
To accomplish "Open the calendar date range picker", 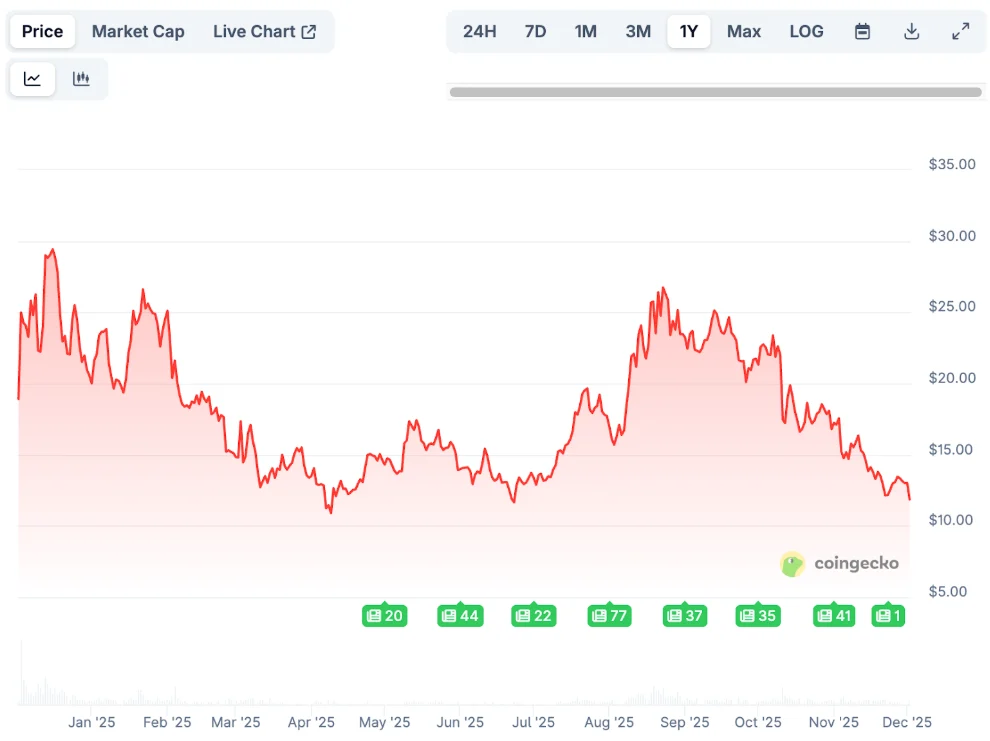I will [x=862, y=31].
